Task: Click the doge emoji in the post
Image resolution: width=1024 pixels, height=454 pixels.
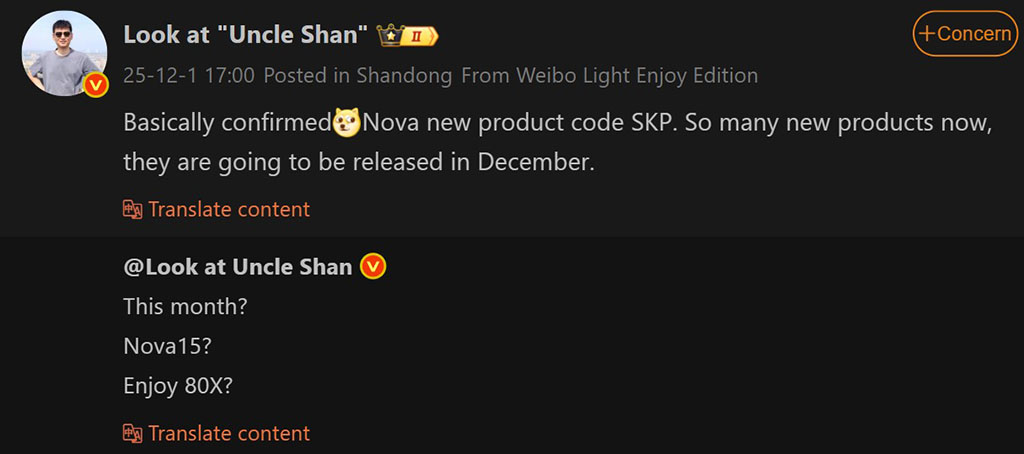Action: point(347,125)
